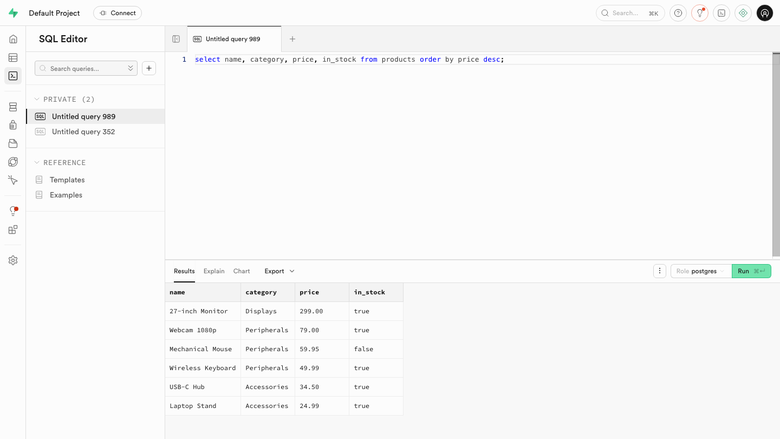Open the Database sidebar icon

13,107
